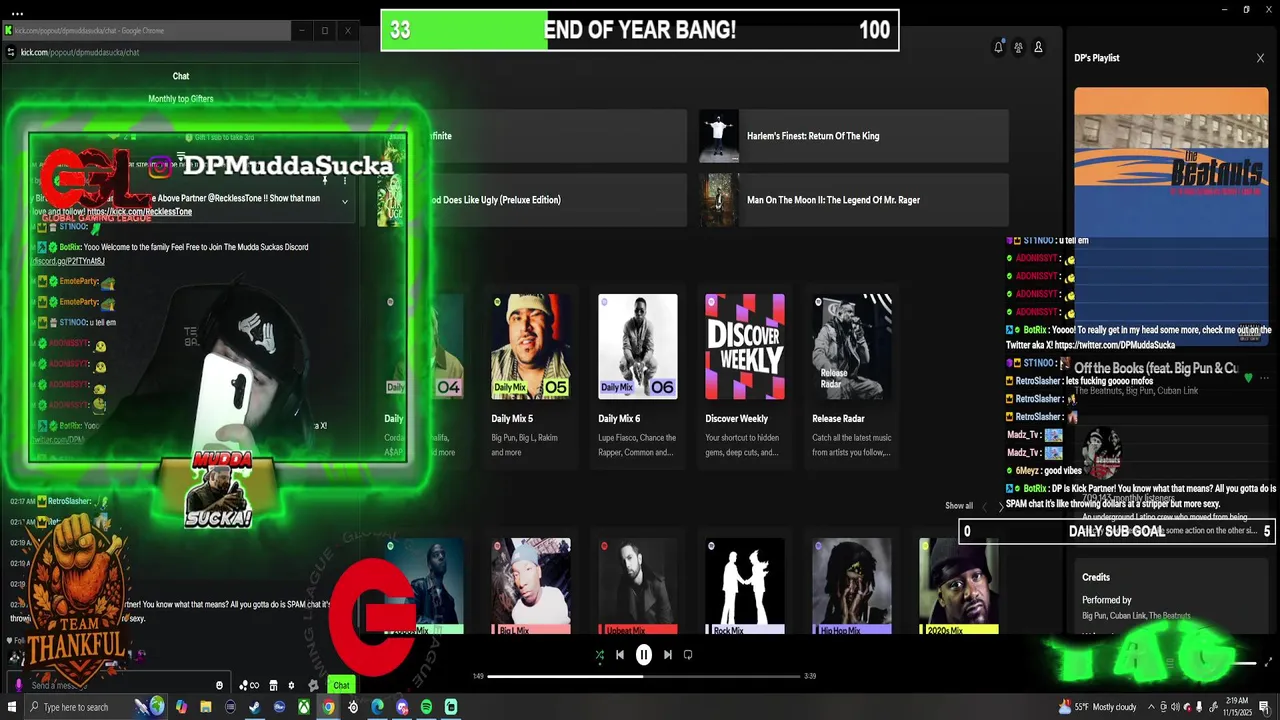Open the Windows Start menu
1280x720 pixels.
pyautogui.click(x=14, y=707)
